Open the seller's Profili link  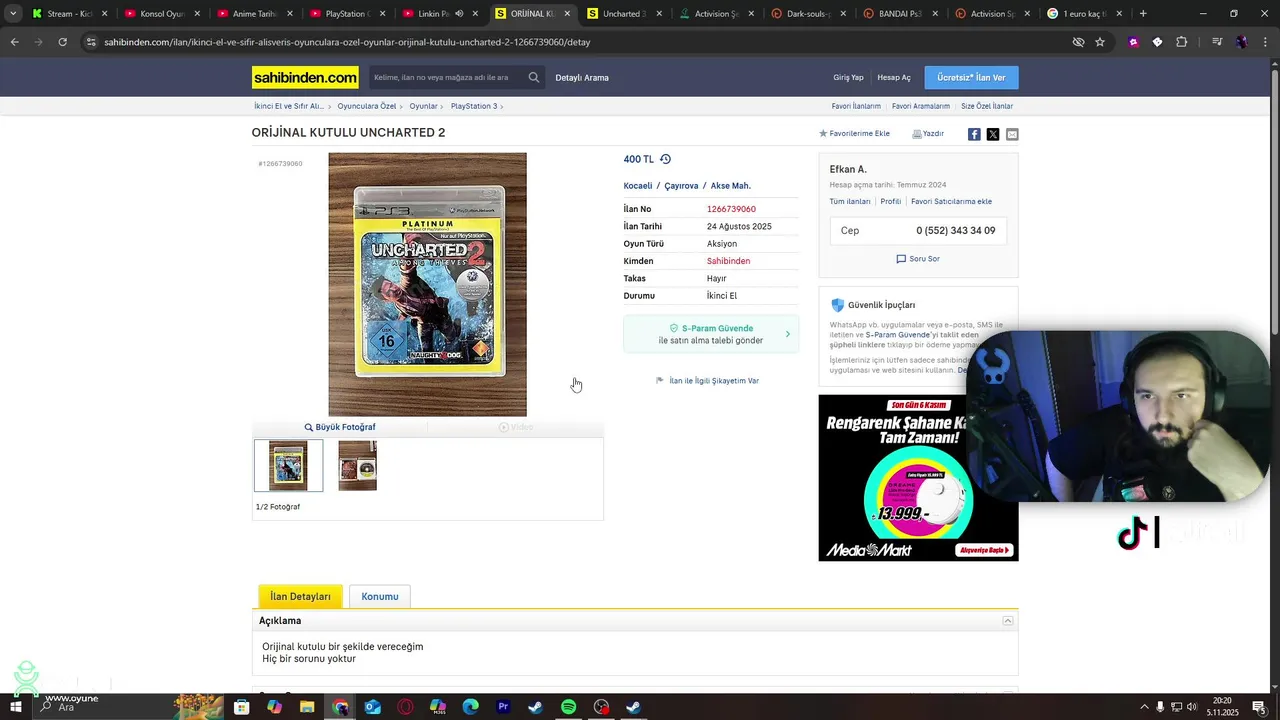coord(890,201)
